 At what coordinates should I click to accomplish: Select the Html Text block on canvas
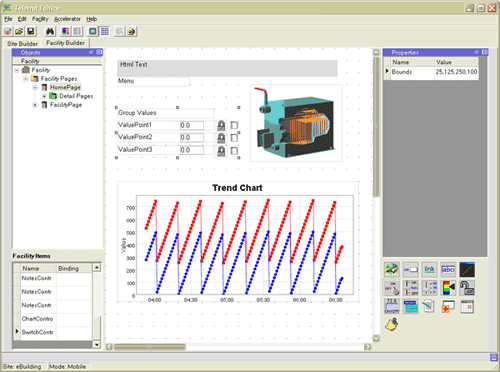click(227, 68)
